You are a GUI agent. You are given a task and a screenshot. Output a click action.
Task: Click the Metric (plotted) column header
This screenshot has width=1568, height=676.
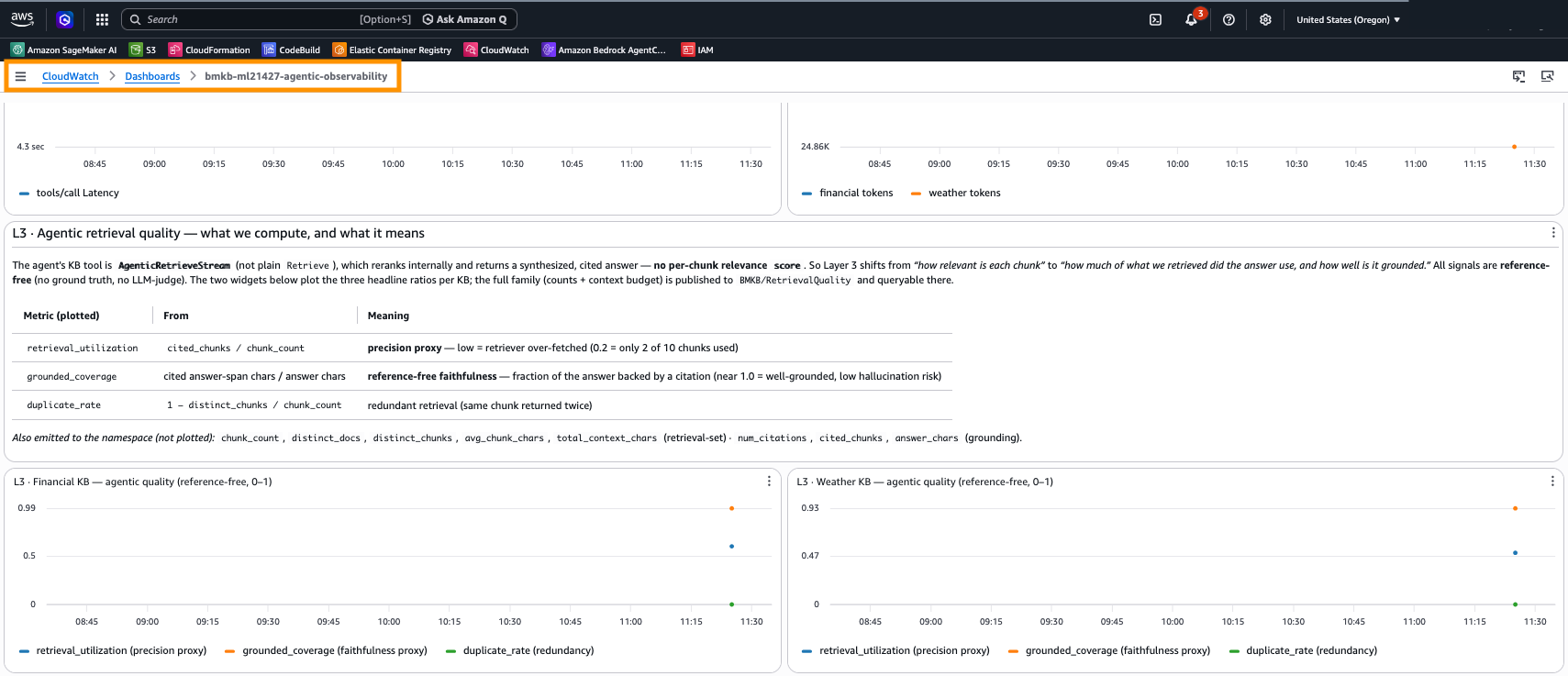(61, 316)
